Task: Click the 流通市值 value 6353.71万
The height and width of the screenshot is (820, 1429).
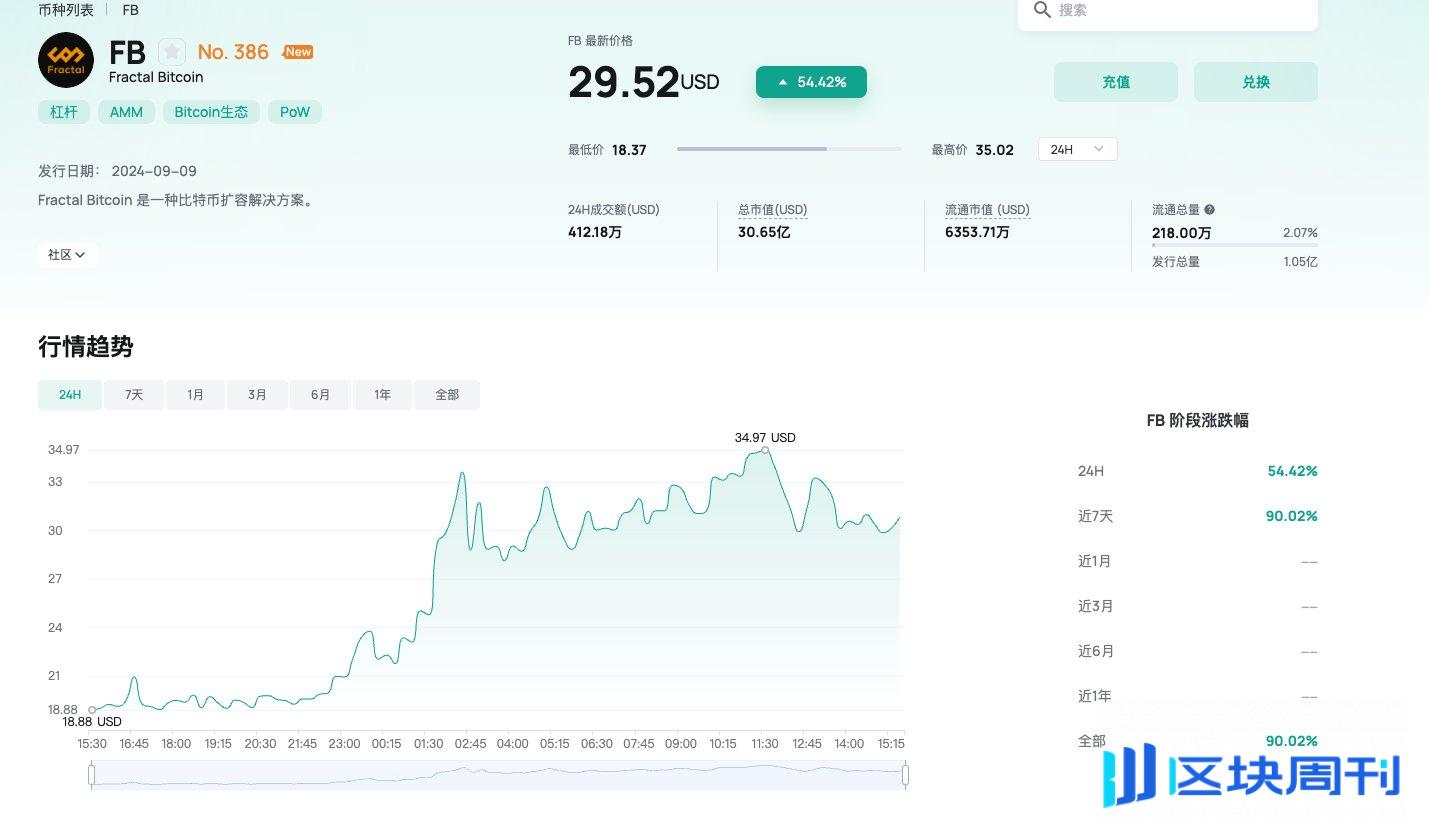Action: 977,232
